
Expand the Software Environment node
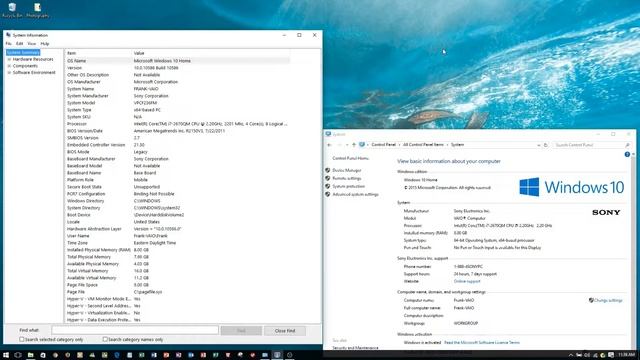9,72
